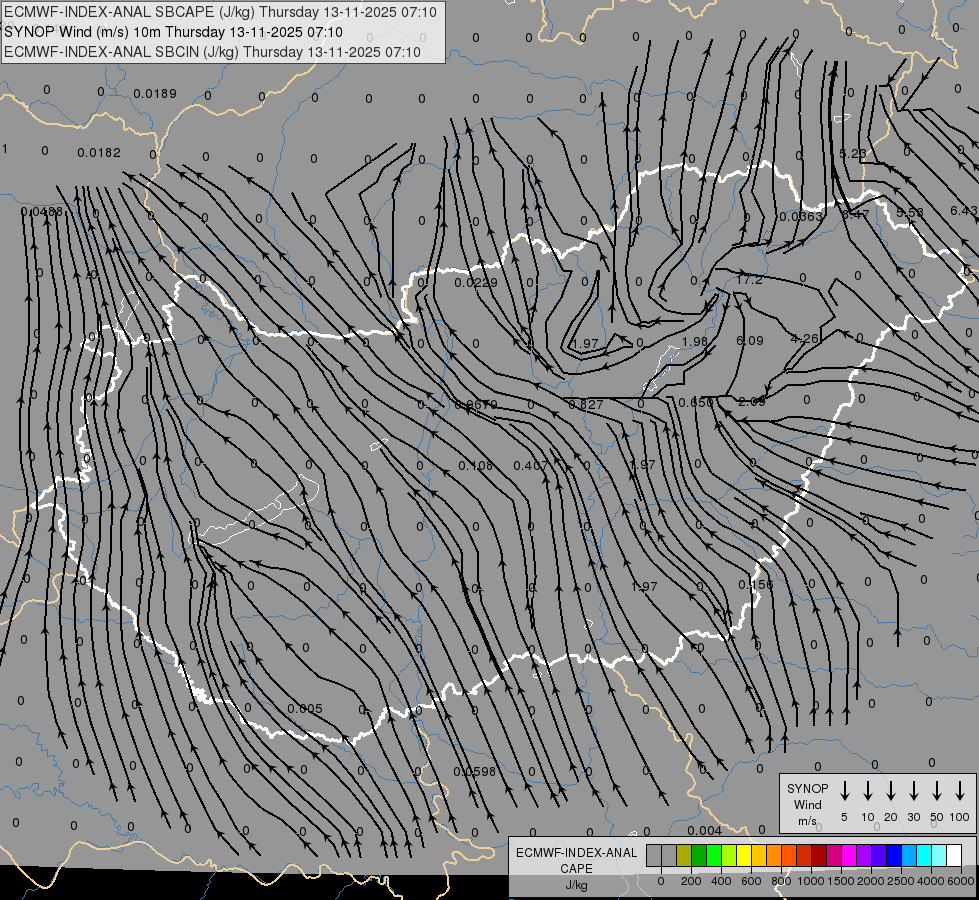Choose the bright magenta CAPE legend swatch
The image size is (979, 900).
849,855
